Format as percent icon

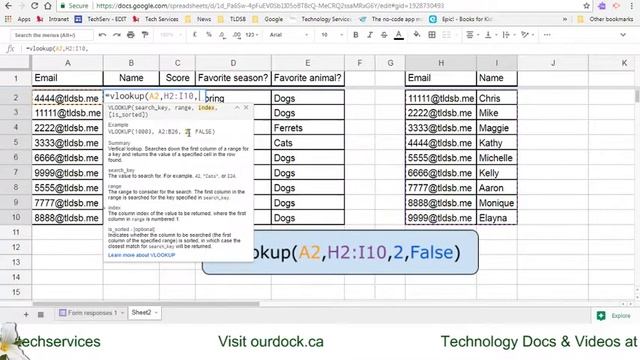[x=209, y=35]
